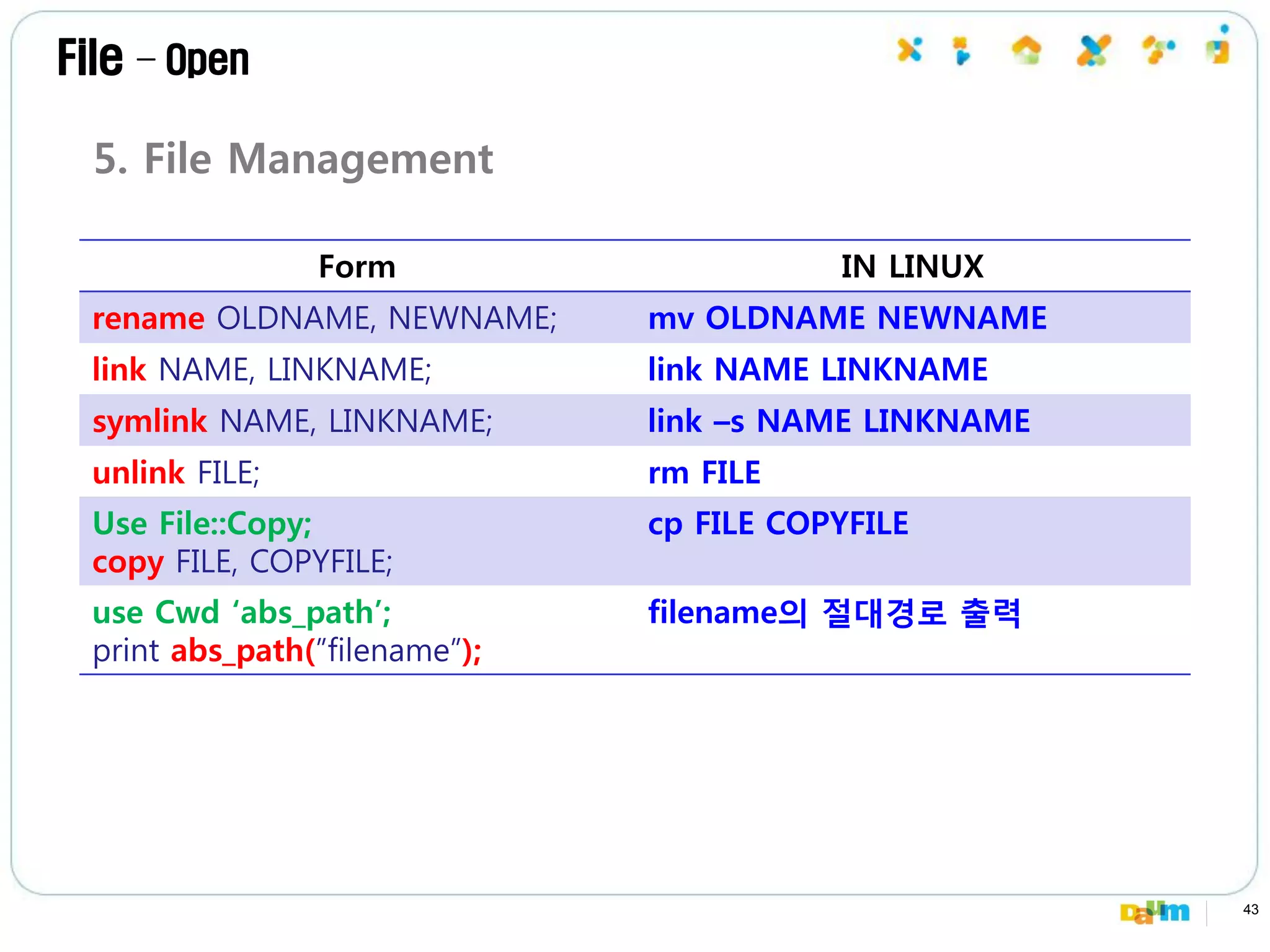Click the Daum logo in the footer
The height and width of the screenshot is (952, 1270).
(x=1155, y=912)
